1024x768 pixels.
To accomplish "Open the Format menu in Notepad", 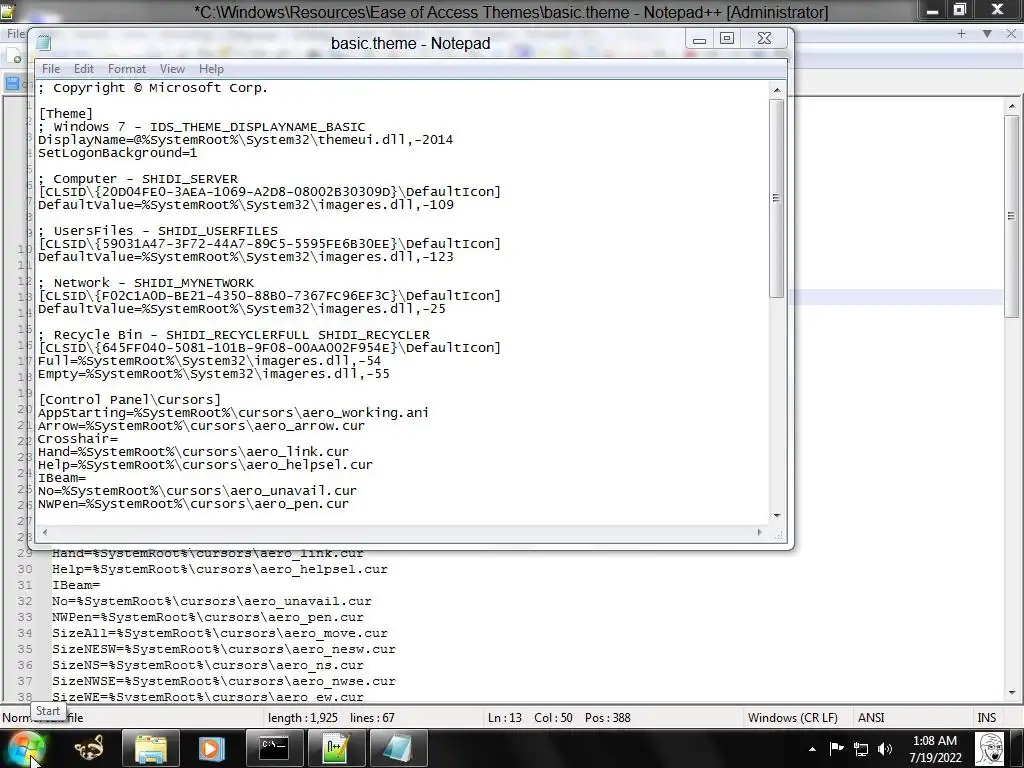I will (x=127, y=69).
